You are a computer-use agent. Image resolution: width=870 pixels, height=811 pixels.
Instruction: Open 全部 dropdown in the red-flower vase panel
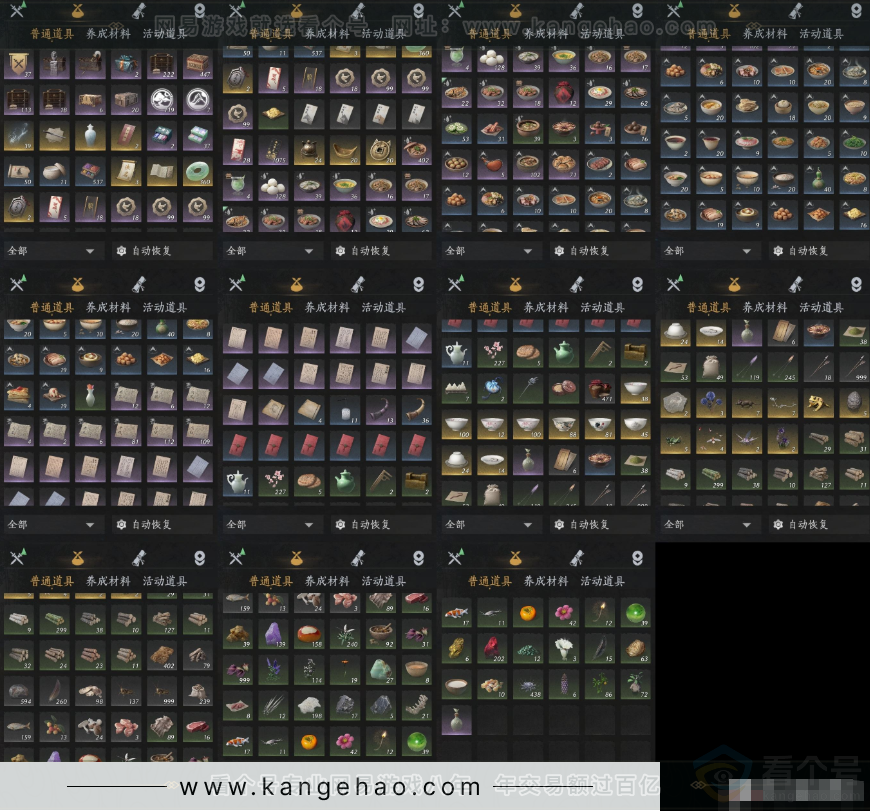52,524
